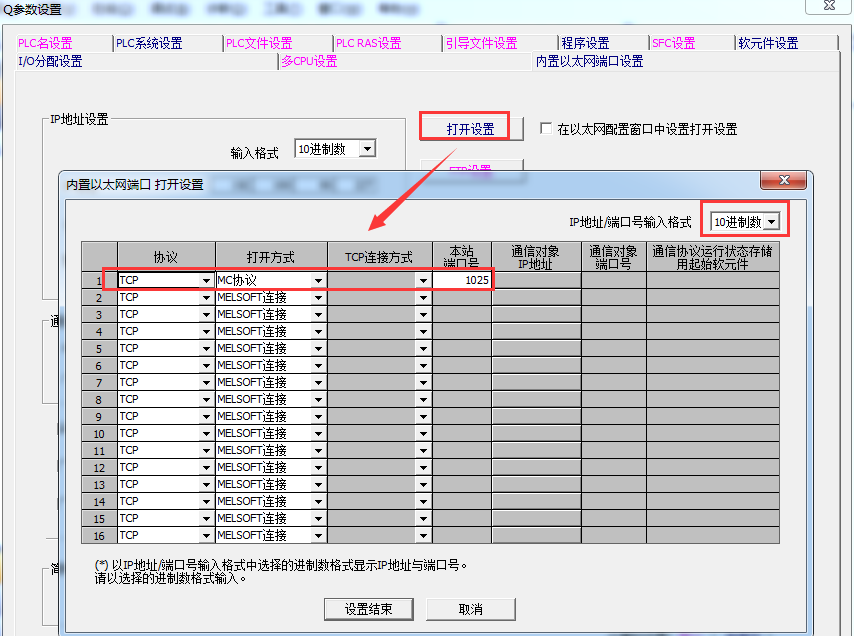Open the 打开方式 dropdown in row 2
This screenshot has width=854, height=636.
point(319,298)
